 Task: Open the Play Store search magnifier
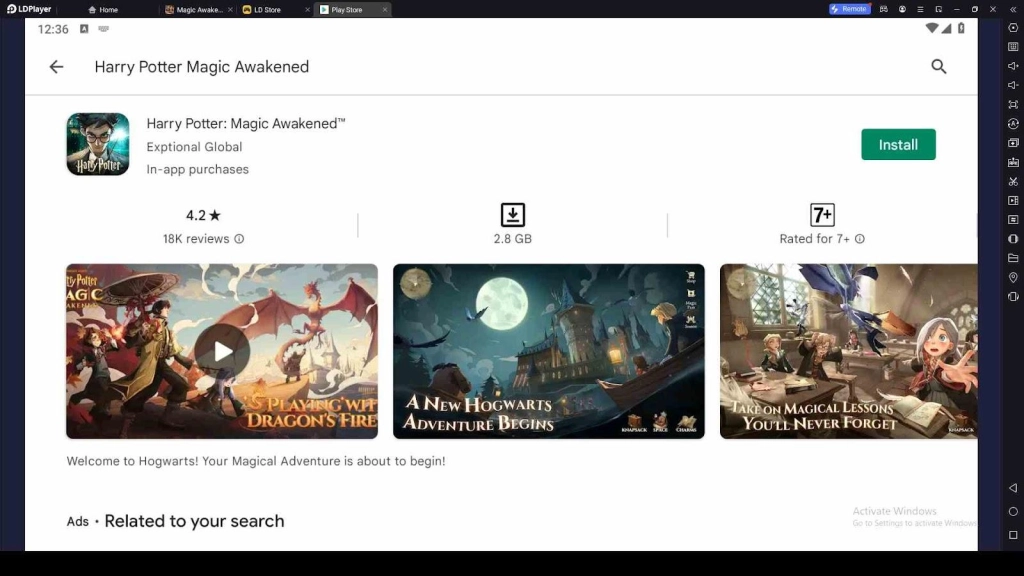click(x=938, y=67)
